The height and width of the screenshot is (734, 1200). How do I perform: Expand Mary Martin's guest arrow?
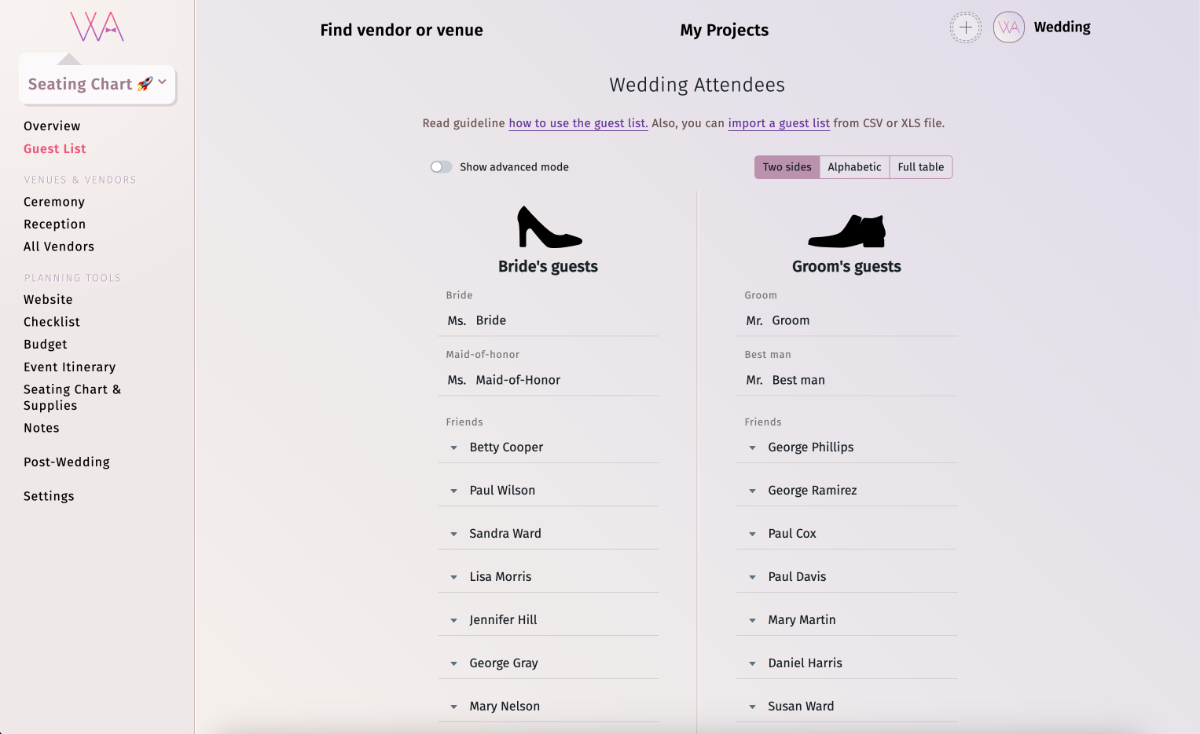752,621
